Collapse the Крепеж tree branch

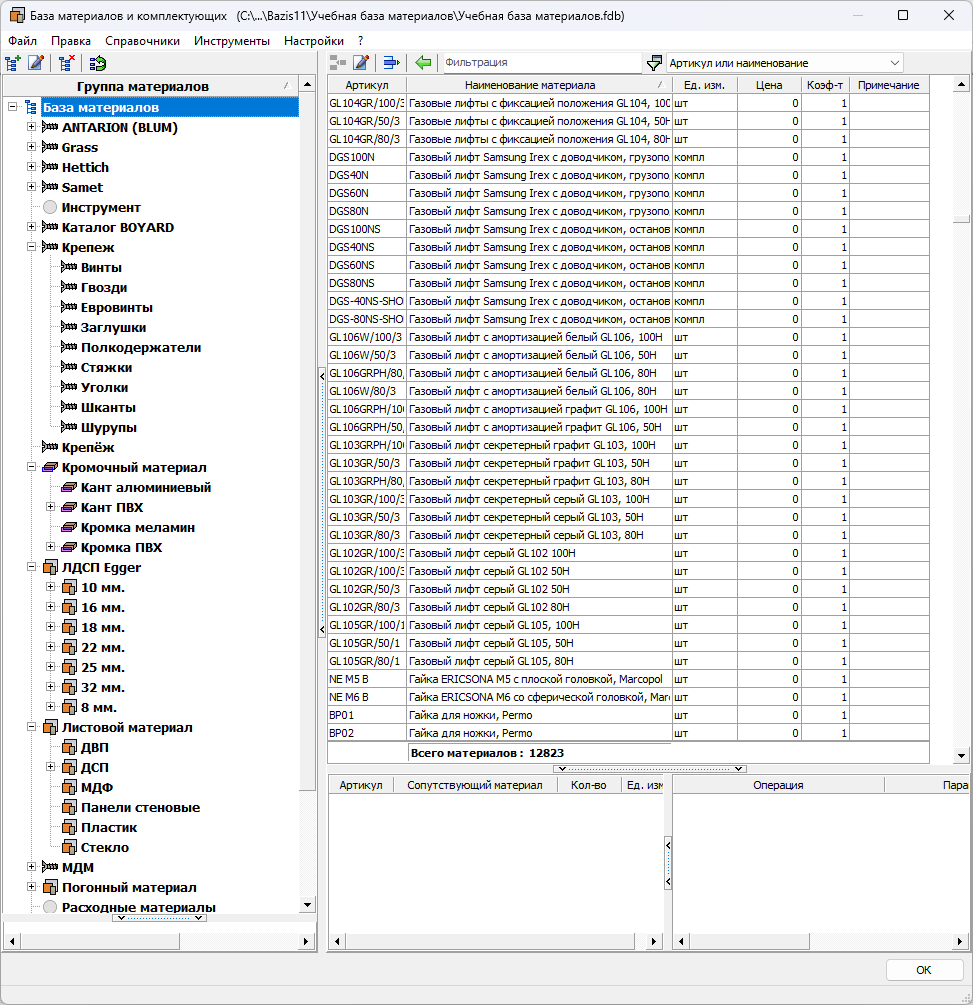[32, 247]
